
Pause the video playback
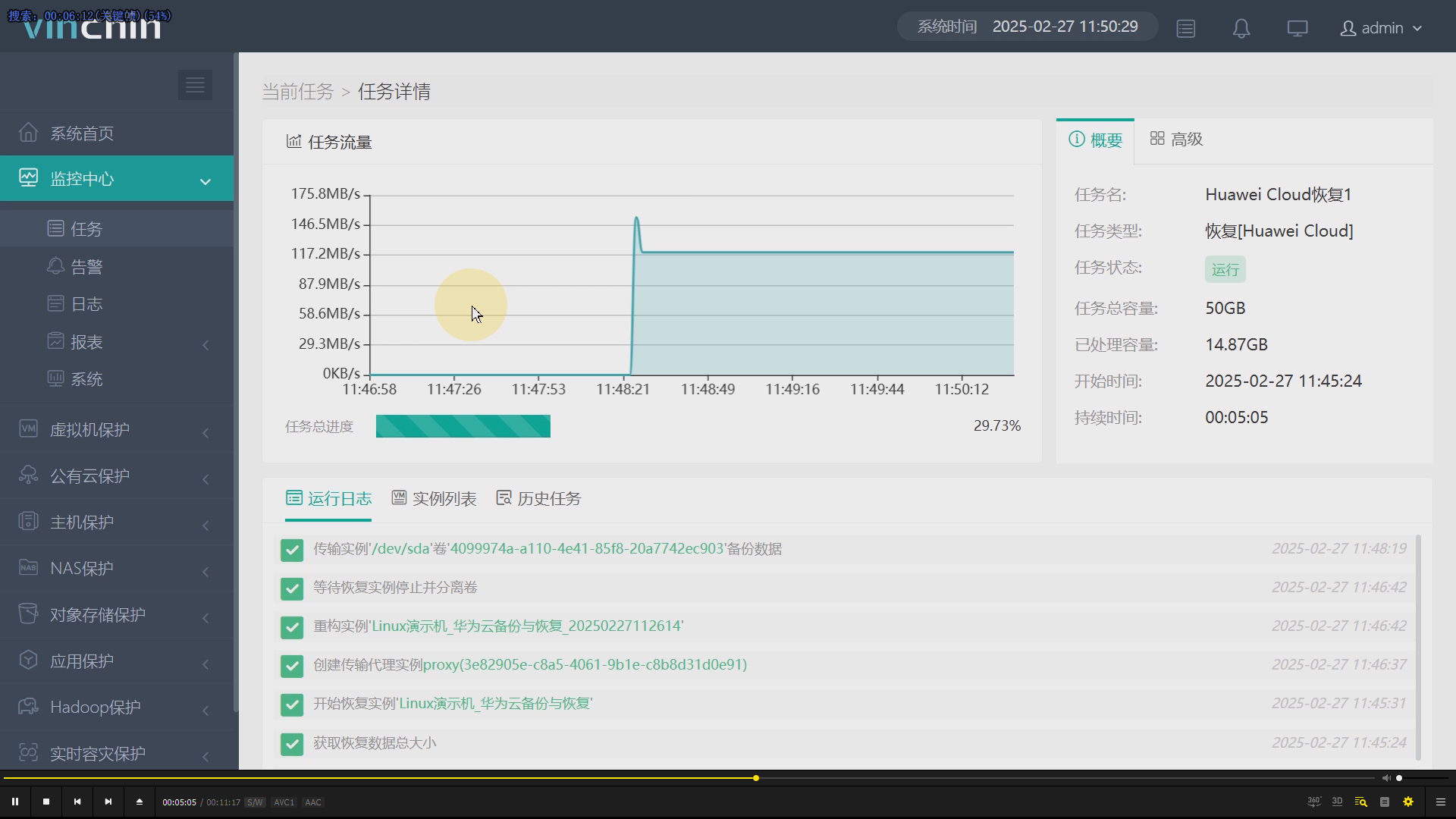(x=15, y=802)
